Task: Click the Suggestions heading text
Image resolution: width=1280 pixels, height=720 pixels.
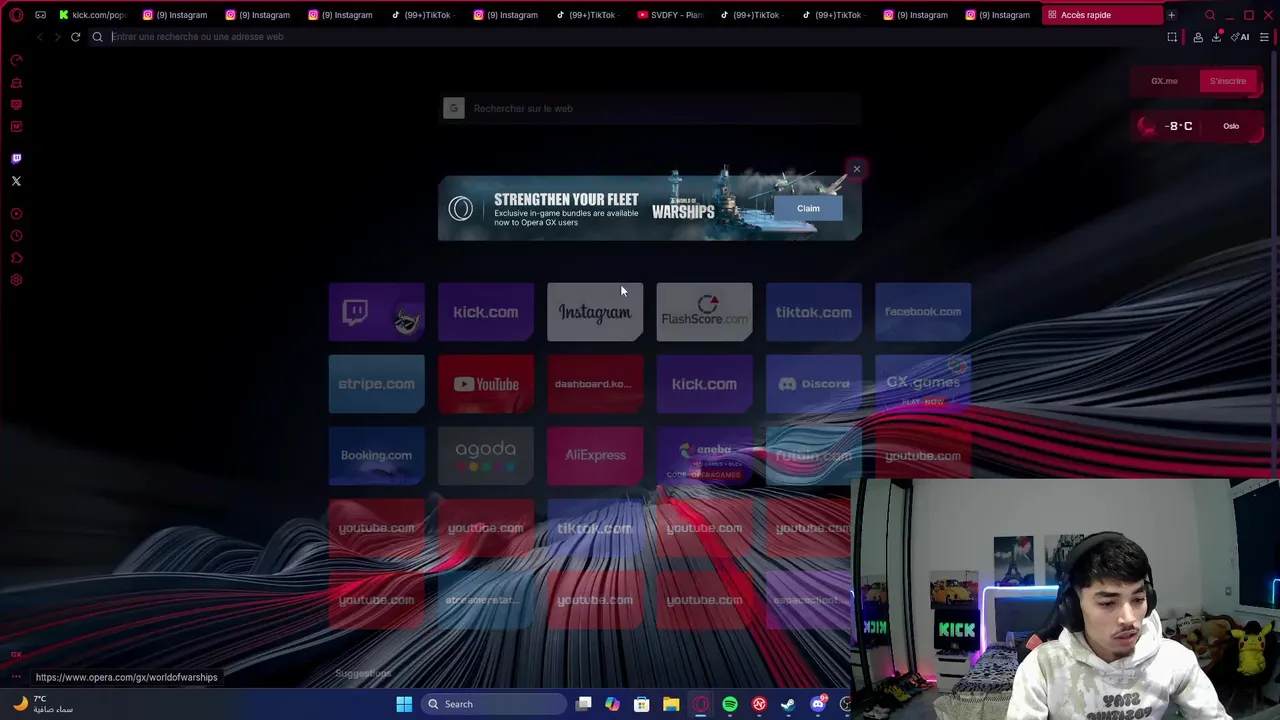Action: point(363,674)
